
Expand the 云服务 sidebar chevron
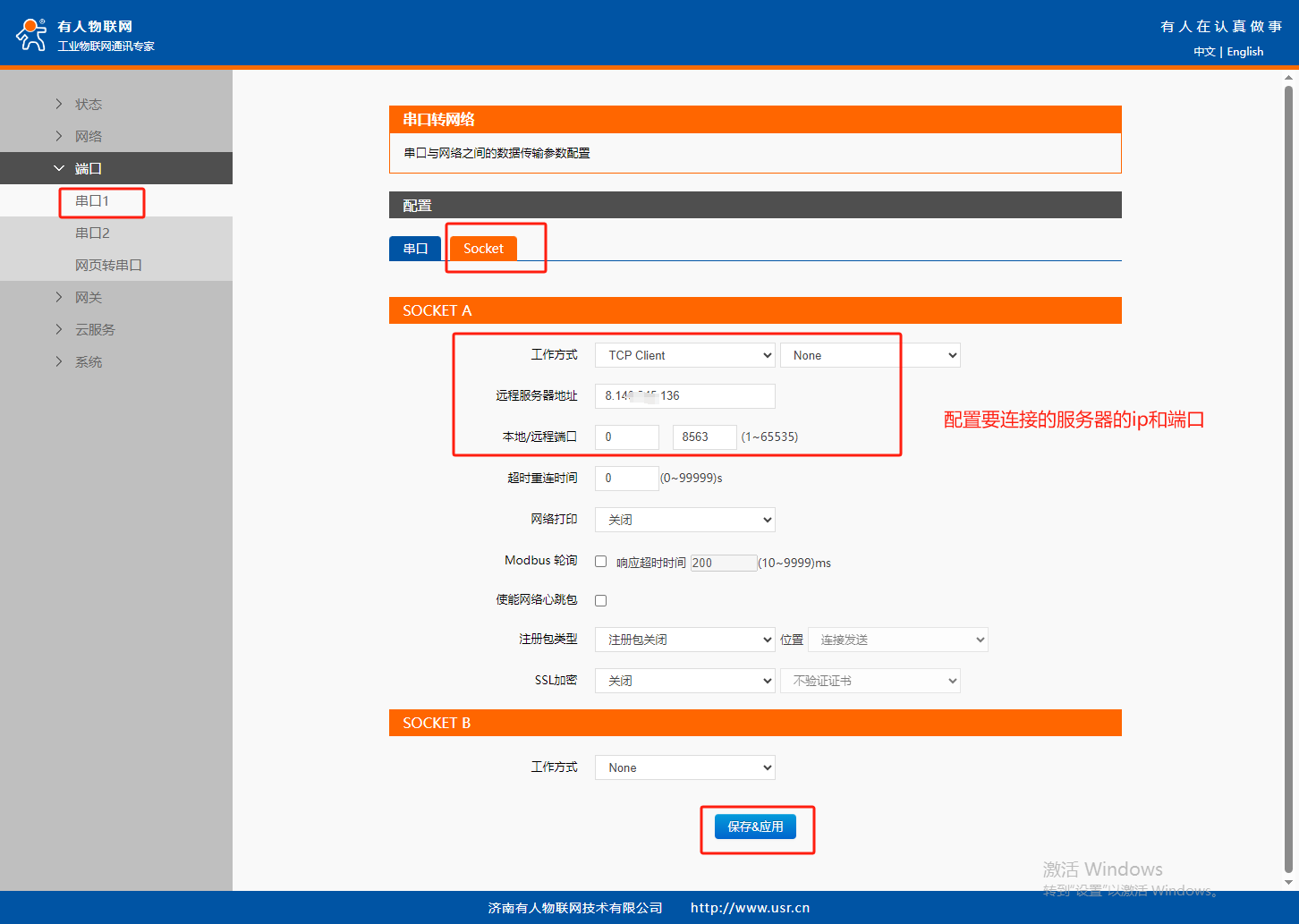point(59,329)
